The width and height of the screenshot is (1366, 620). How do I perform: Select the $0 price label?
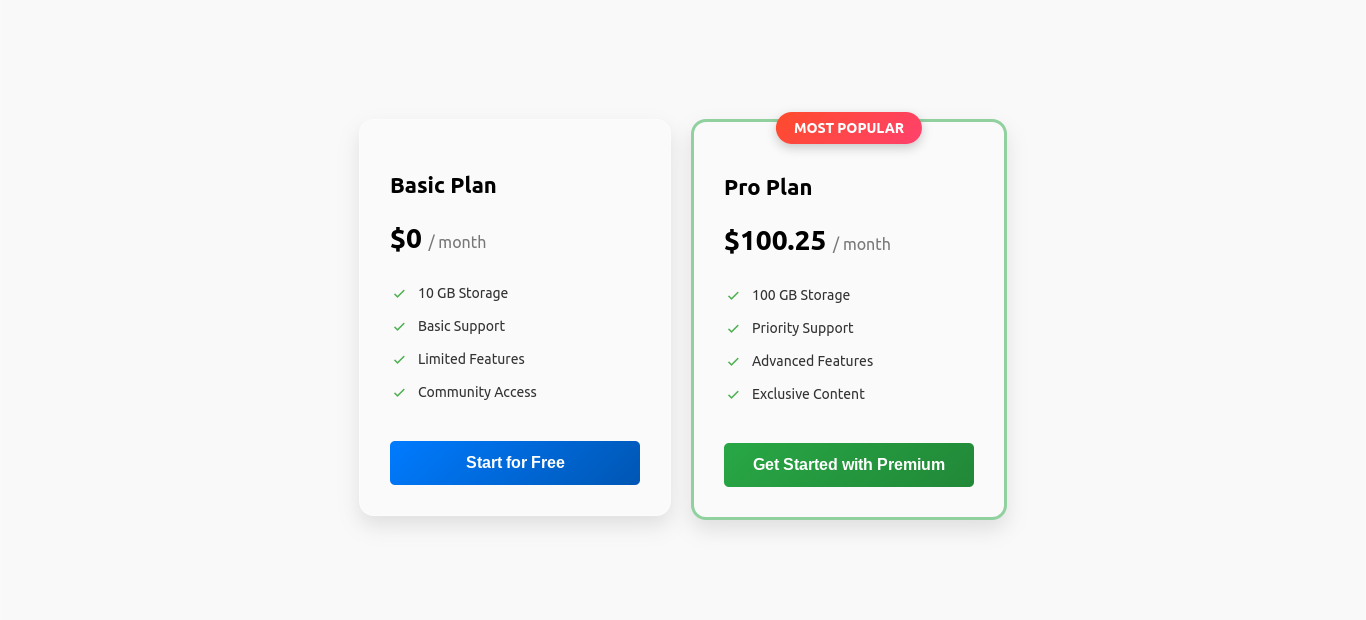click(406, 239)
